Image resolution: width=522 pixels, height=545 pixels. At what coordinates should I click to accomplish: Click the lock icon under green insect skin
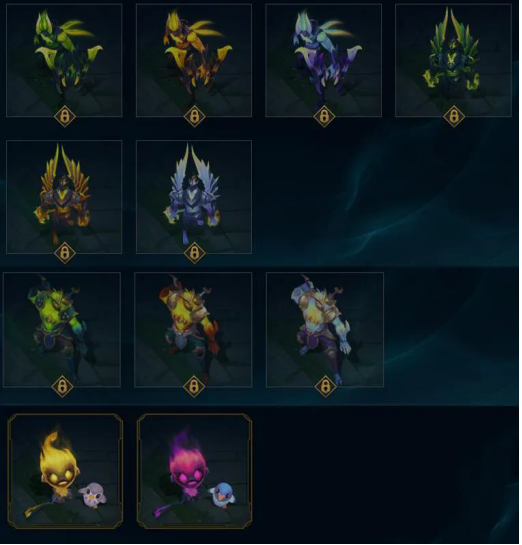tap(65, 116)
